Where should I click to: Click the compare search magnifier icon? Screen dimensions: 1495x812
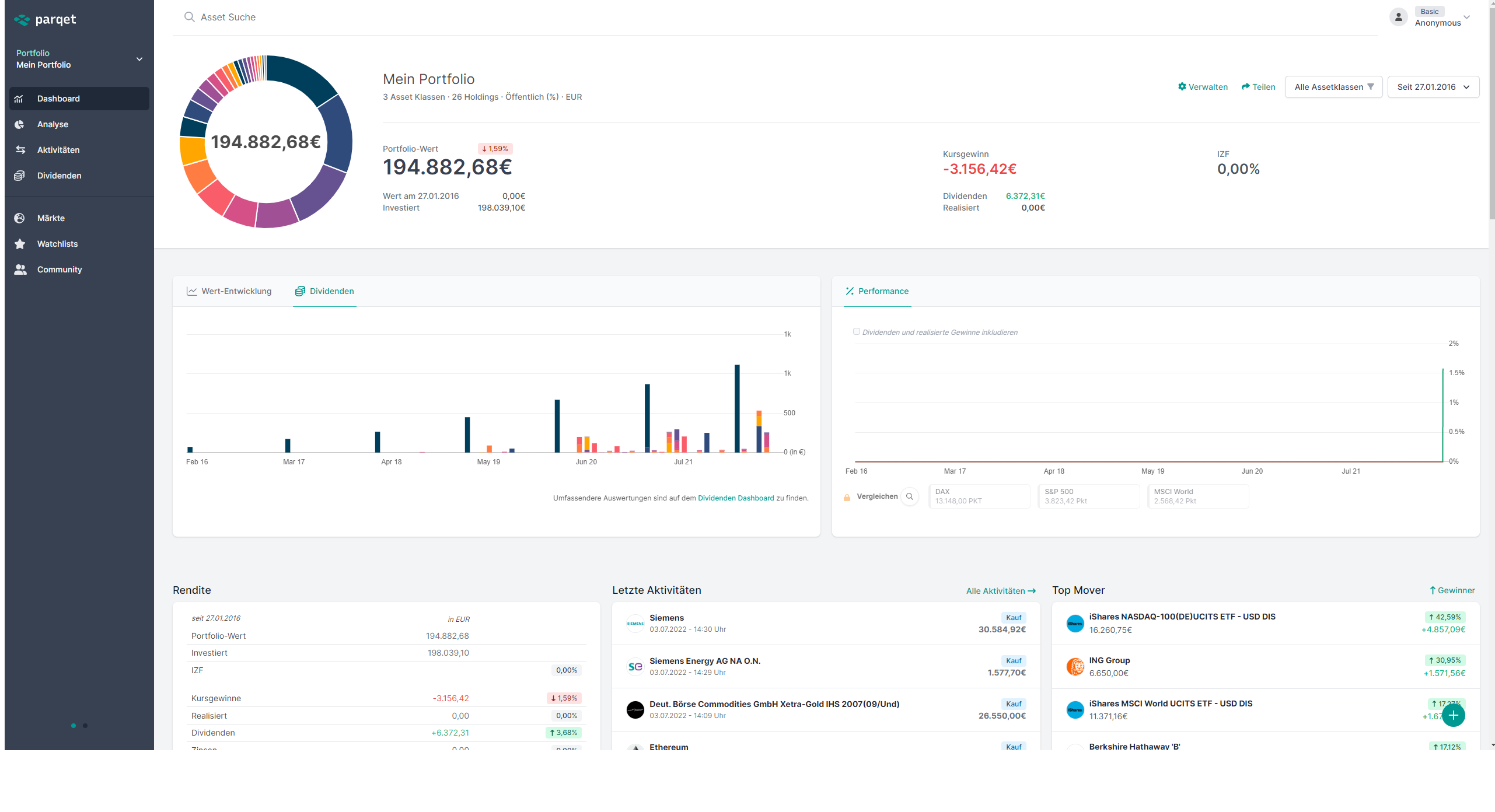click(909, 496)
